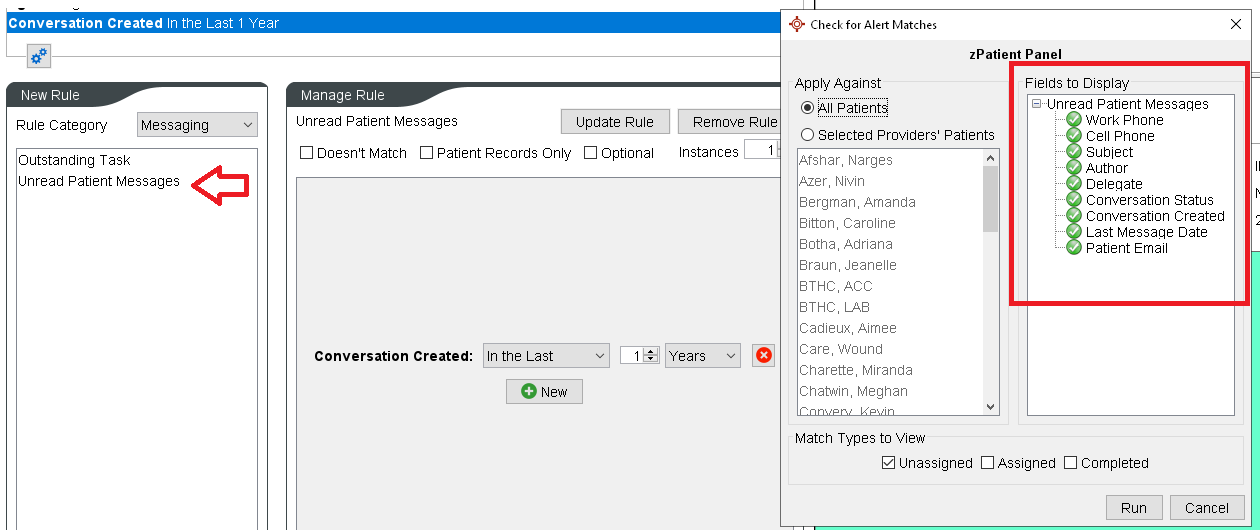Viewport: 1260px width, 530px height.
Task: Select Outstanding Task in the rule list
Action: (74, 160)
